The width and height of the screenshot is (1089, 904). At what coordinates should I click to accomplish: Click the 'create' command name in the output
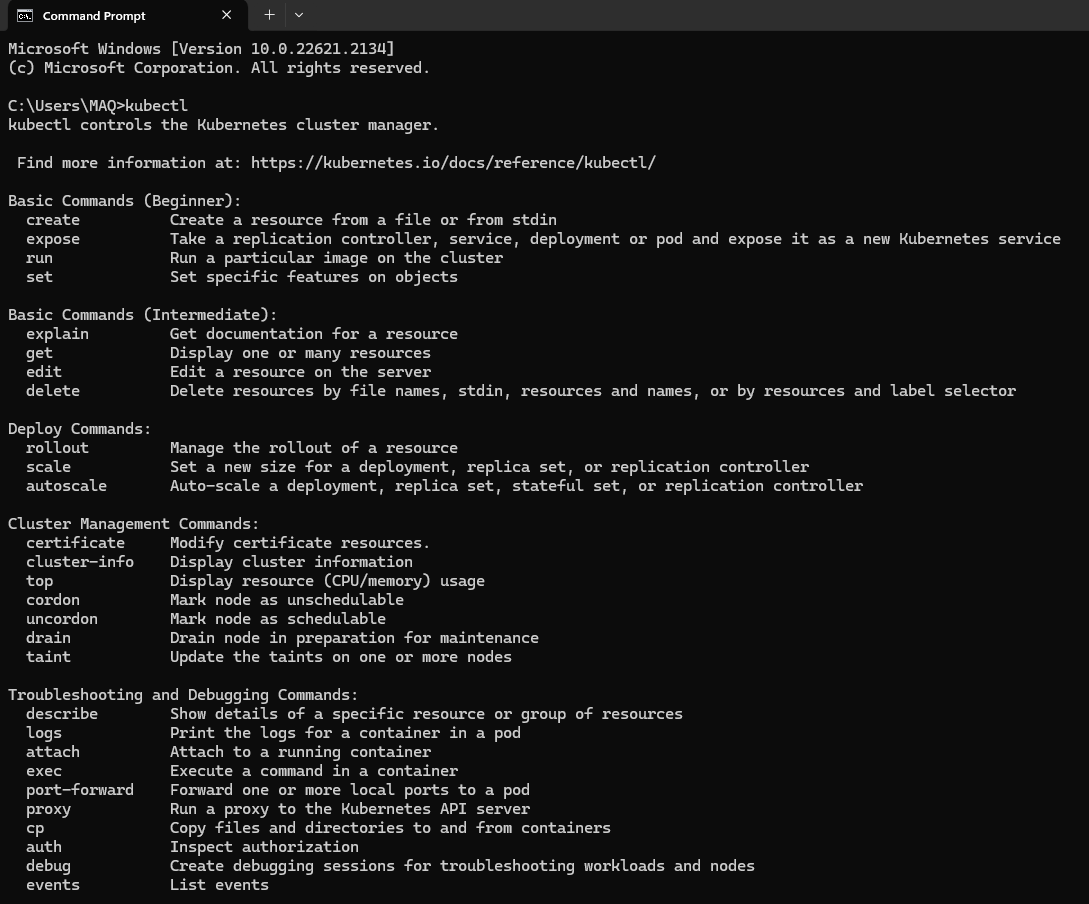[x=53, y=220]
